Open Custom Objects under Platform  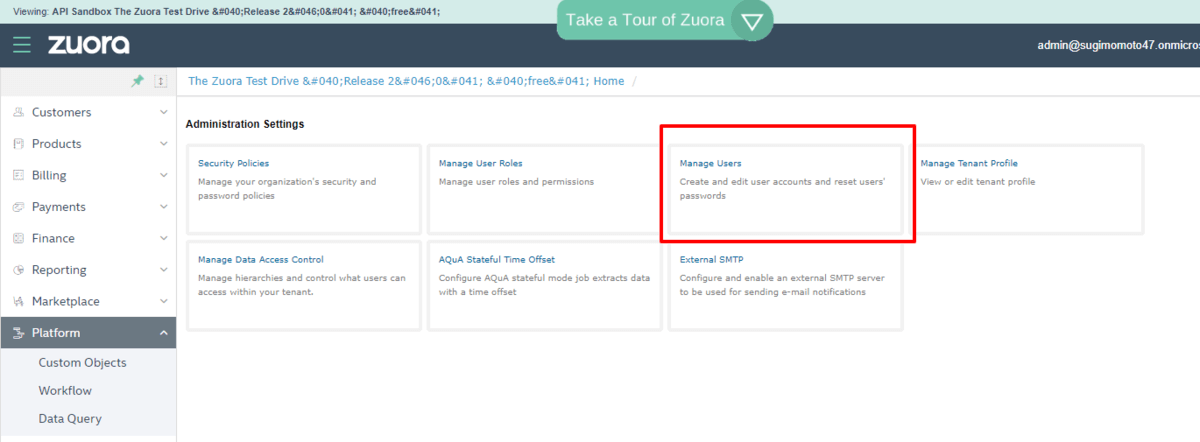coord(83,363)
